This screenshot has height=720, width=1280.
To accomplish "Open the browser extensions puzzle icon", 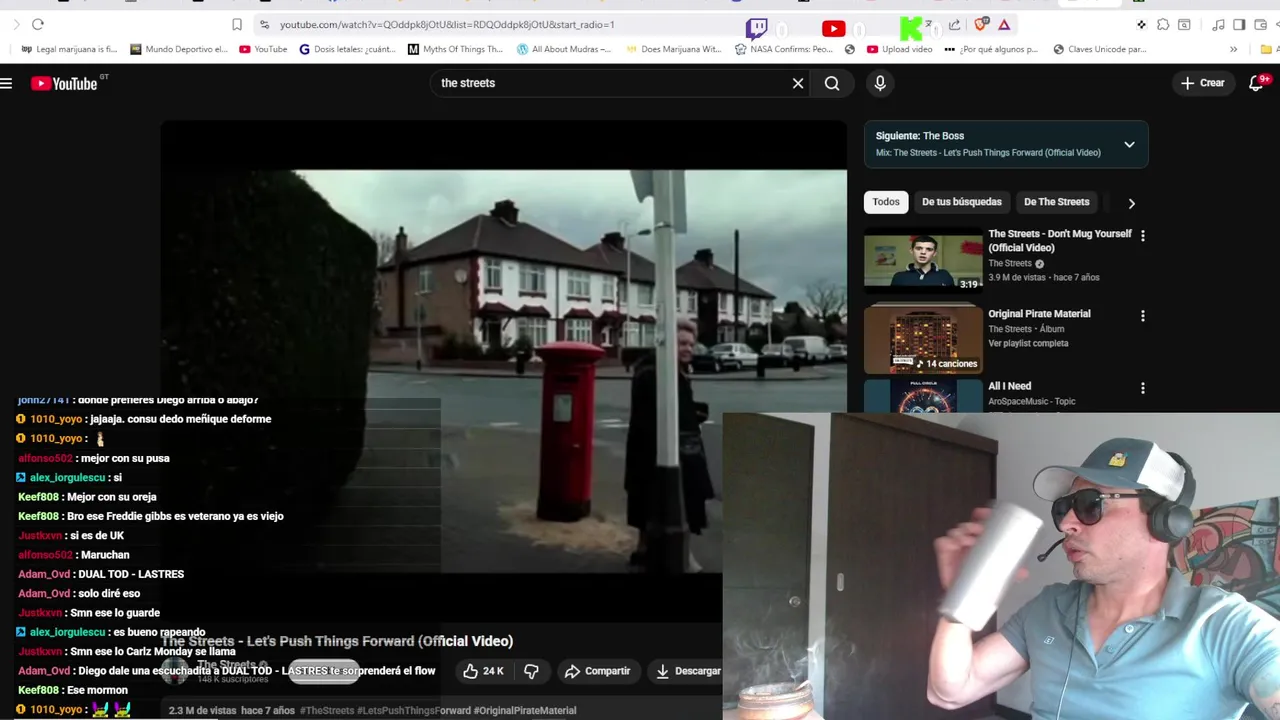I will (1163, 24).
